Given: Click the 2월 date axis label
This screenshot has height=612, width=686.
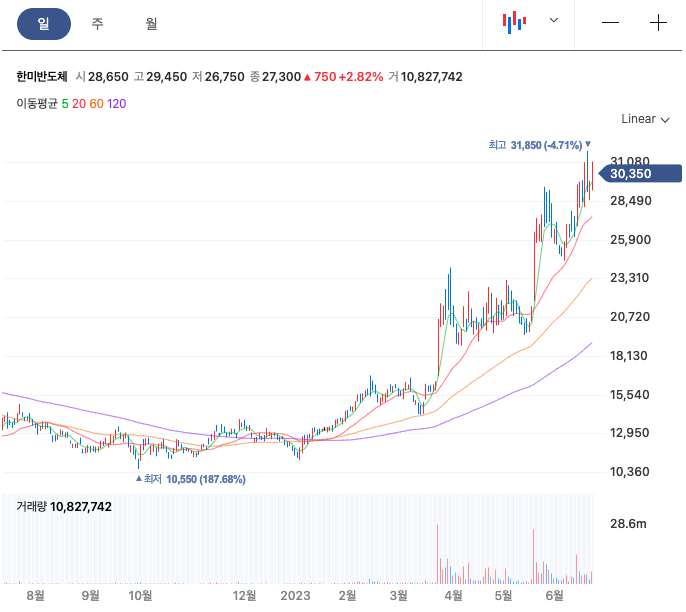Looking at the screenshot, I should click(x=347, y=595).
